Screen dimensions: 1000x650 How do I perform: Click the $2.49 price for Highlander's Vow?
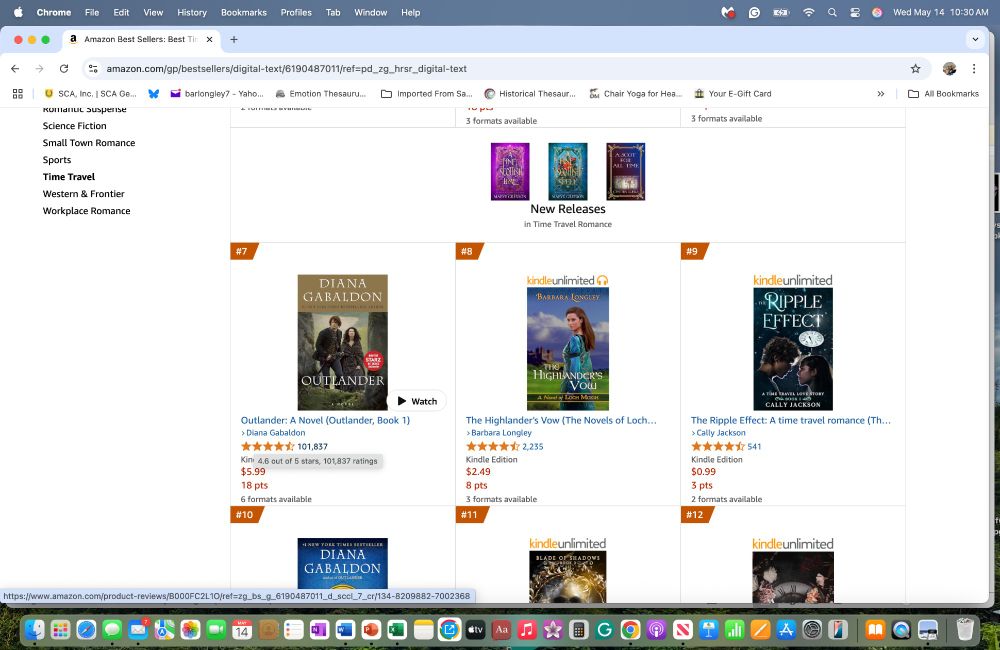478,472
